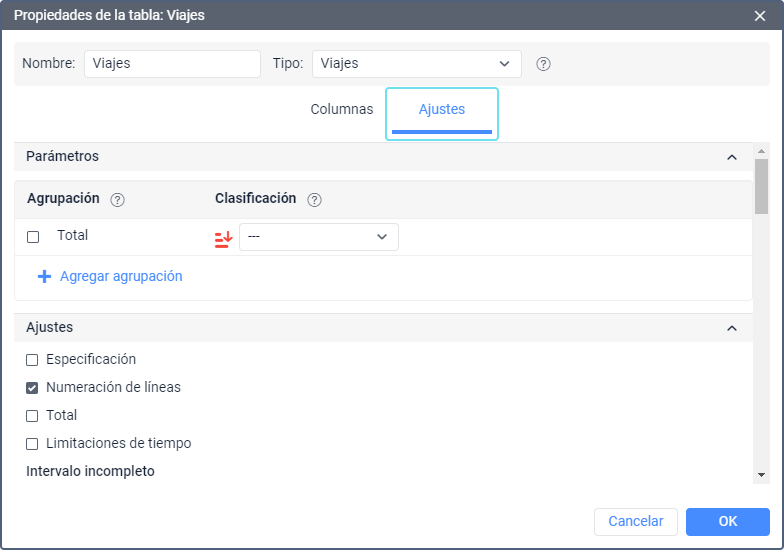Viewport: 784px width, 550px height.
Task: Enable the Especificación checkbox
Action: (x=32, y=360)
